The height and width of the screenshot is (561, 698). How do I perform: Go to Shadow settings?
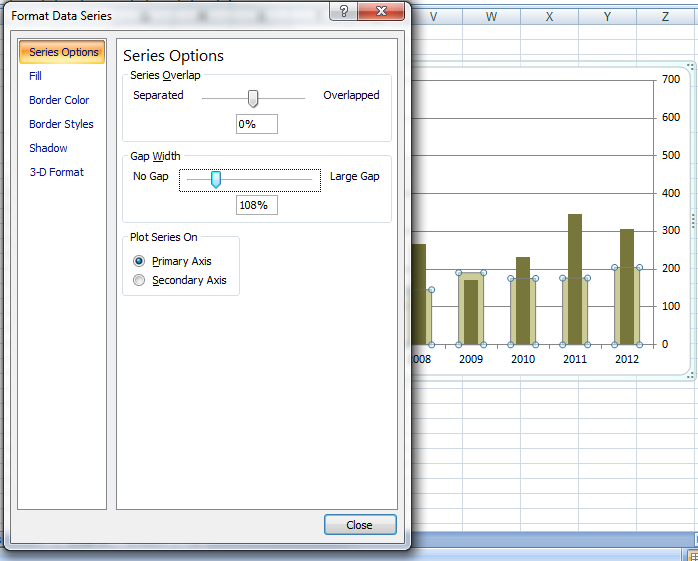tap(48, 148)
